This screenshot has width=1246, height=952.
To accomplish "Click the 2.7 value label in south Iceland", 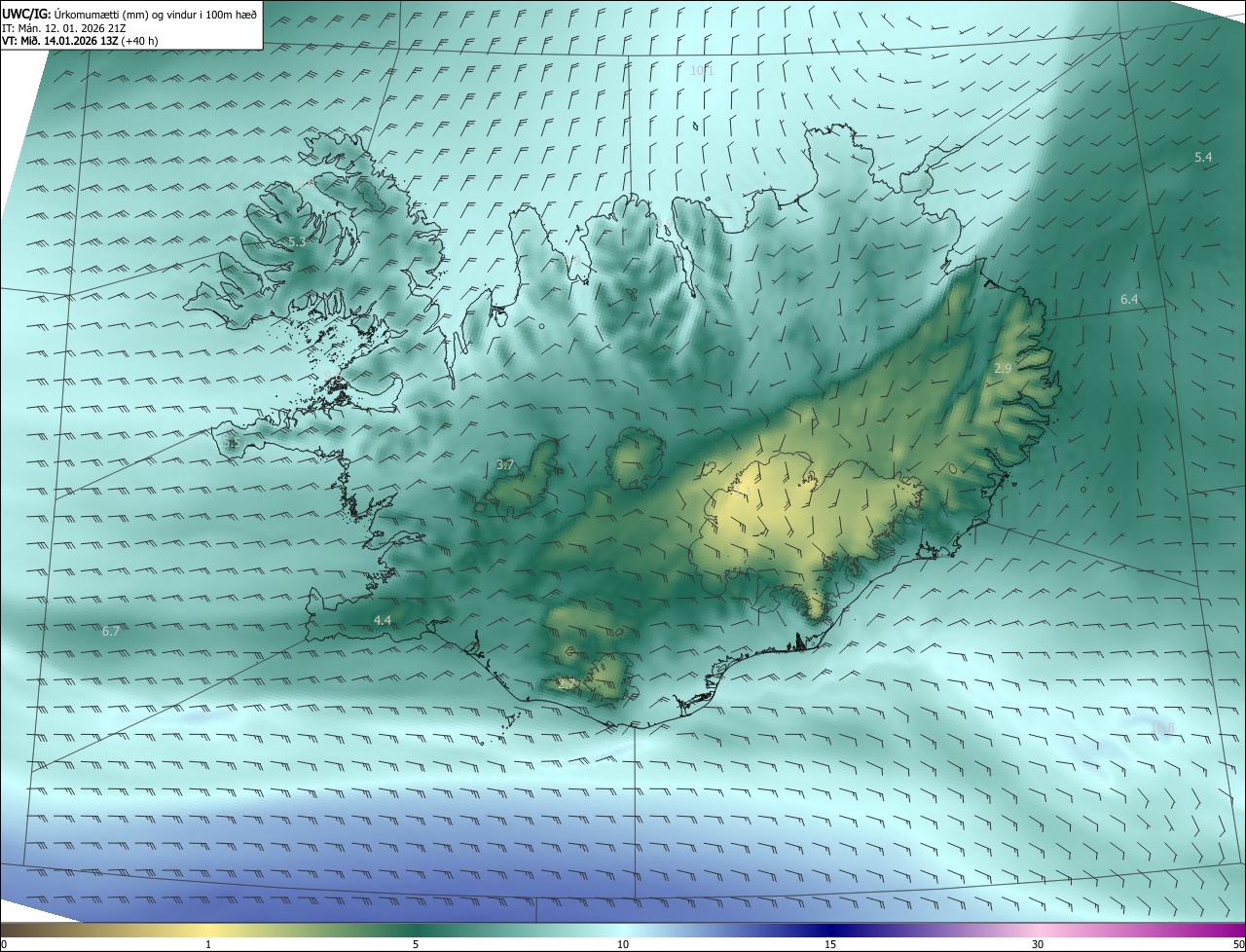I will [568, 684].
